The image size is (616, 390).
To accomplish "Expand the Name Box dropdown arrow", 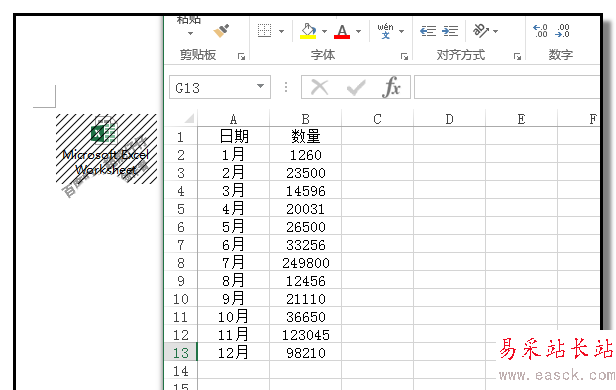I will pos(260,86).
